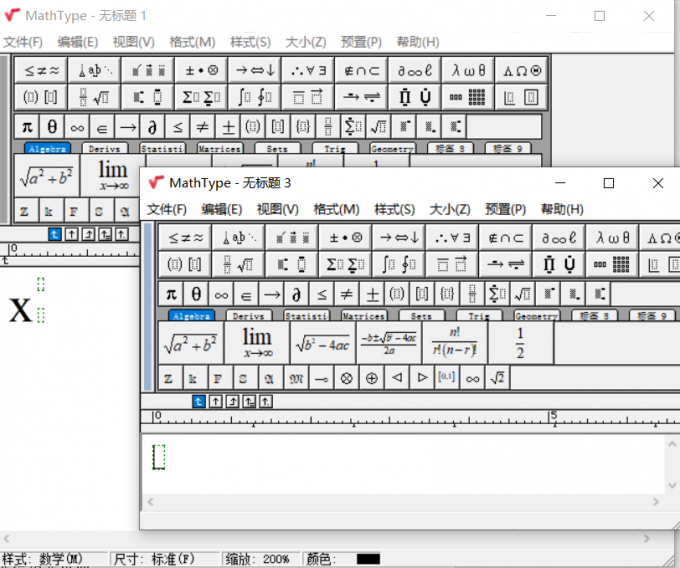Open fence templates palette in front window
Viewport: 680px width, 568px height.
pyautogui.click(x=185, y=264)
